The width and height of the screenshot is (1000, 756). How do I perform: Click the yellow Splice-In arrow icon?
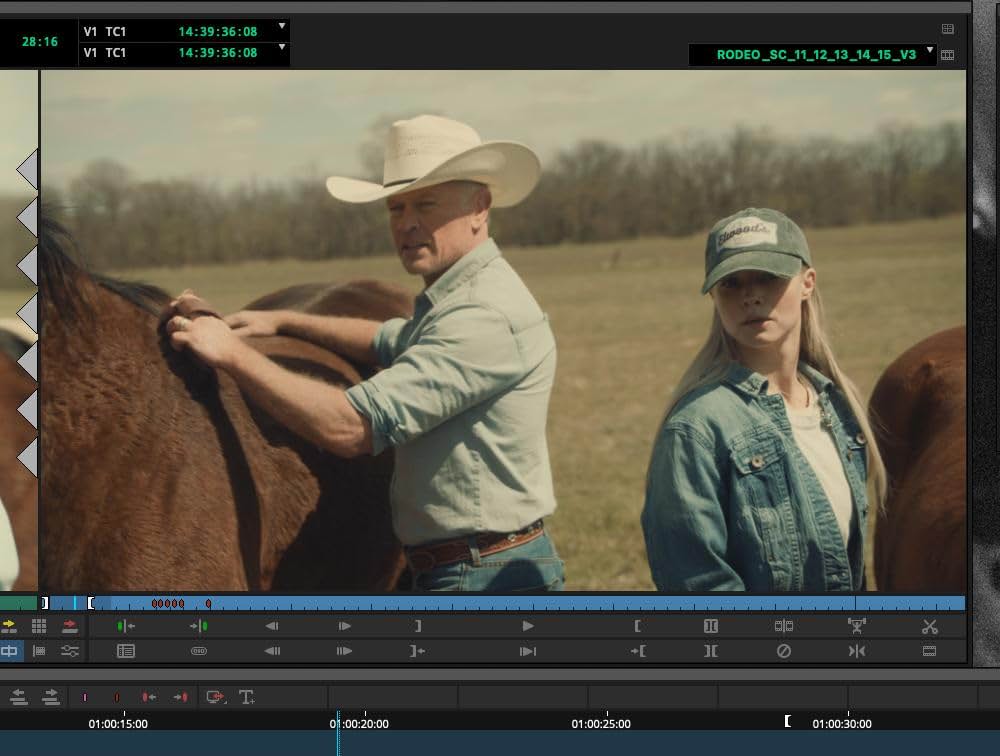9,626
